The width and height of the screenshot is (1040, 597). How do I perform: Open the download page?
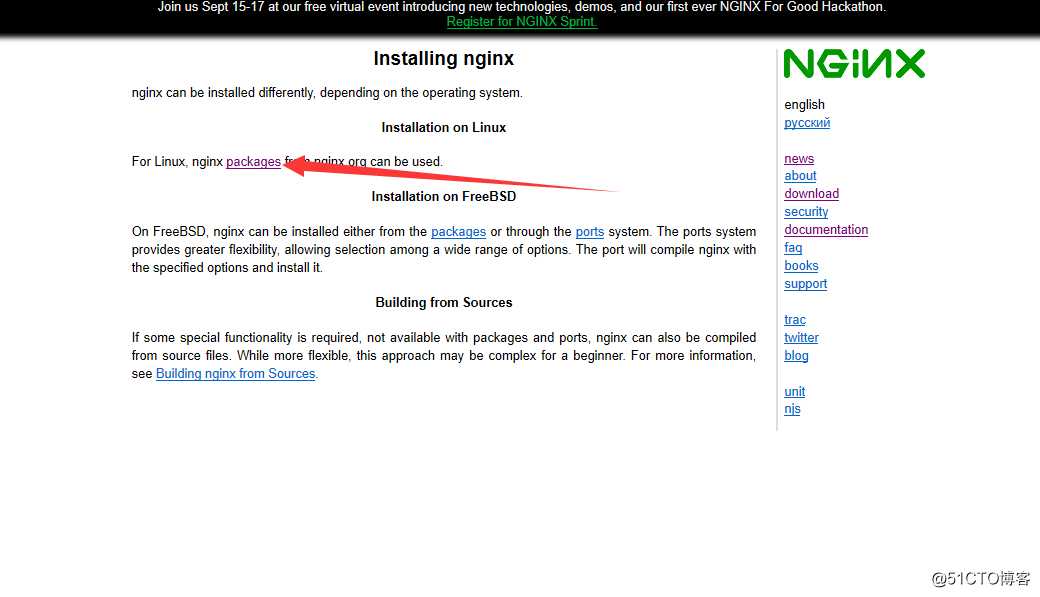(811, 194)
